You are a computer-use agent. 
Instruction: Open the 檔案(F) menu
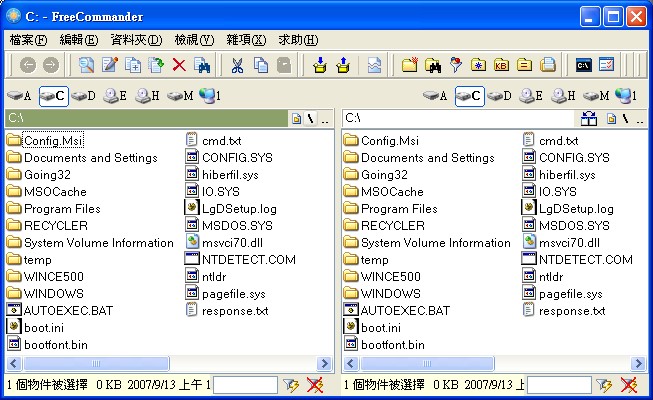tap(28, 40)
